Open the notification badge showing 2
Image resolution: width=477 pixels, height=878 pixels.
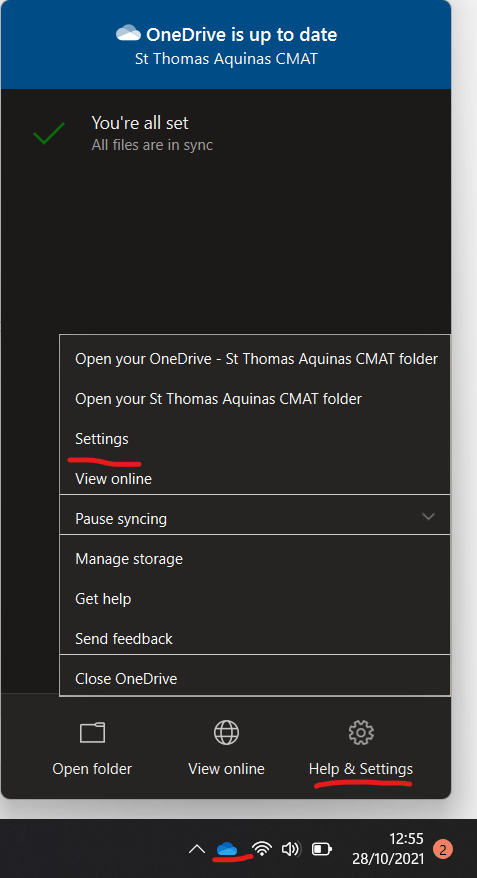pos(442,849)
